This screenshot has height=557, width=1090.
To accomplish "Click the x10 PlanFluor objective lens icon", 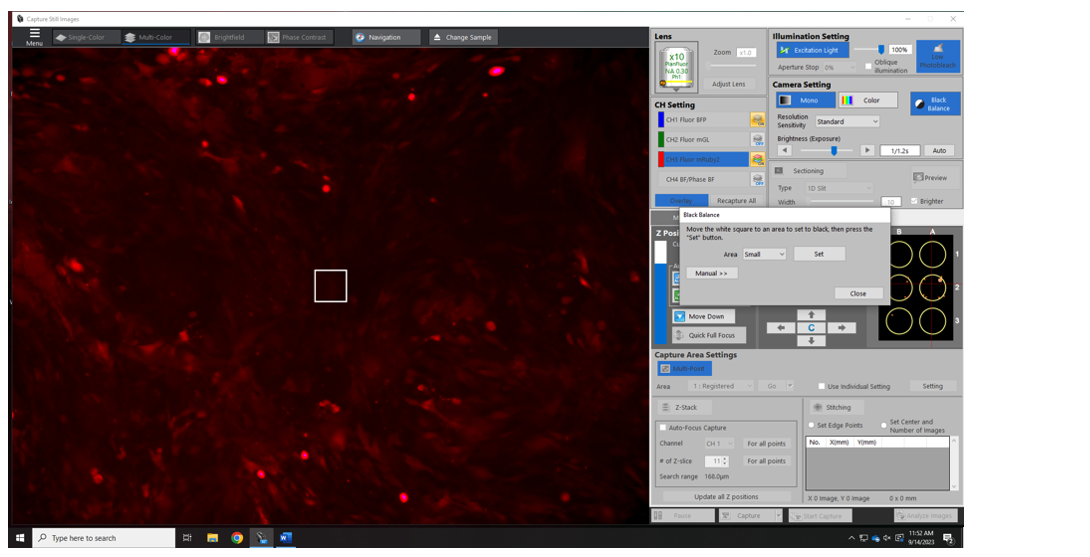I will (676, 67).
